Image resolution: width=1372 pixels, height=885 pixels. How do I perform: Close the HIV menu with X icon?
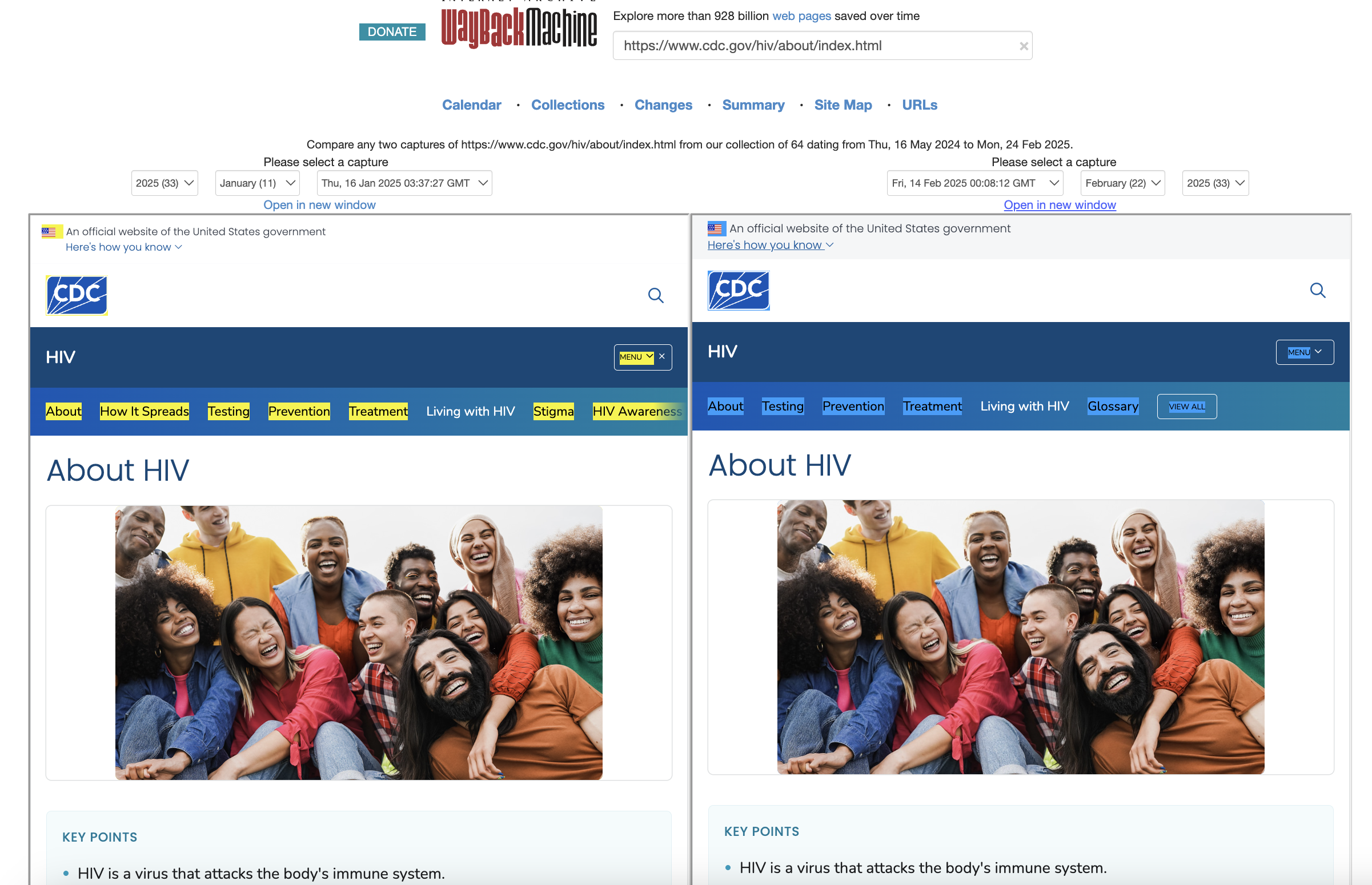tap(662, 357)
